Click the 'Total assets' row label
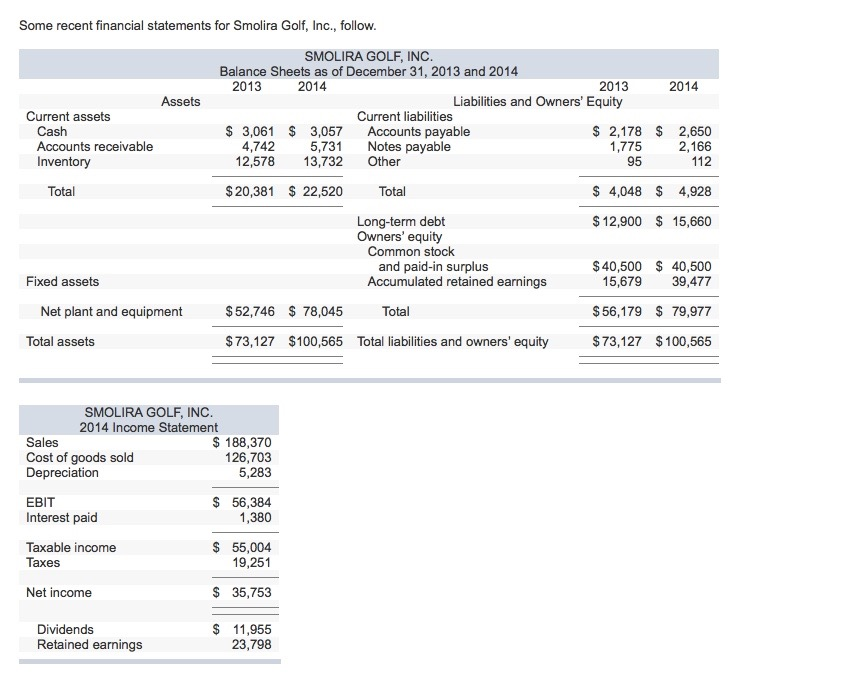851x681 pixels. click(60, 342)
